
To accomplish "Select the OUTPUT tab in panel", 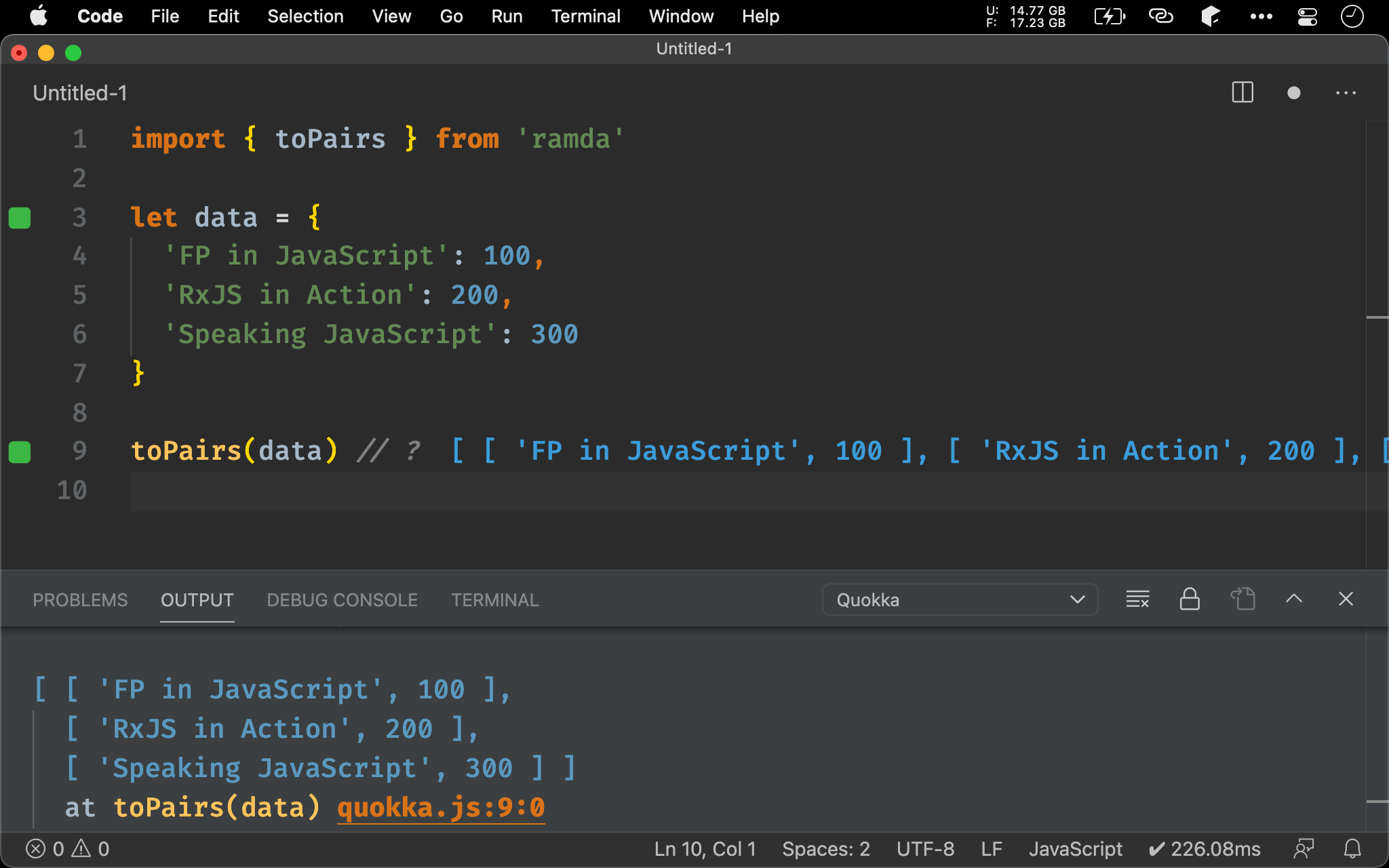I will click(x=197, y=600).
